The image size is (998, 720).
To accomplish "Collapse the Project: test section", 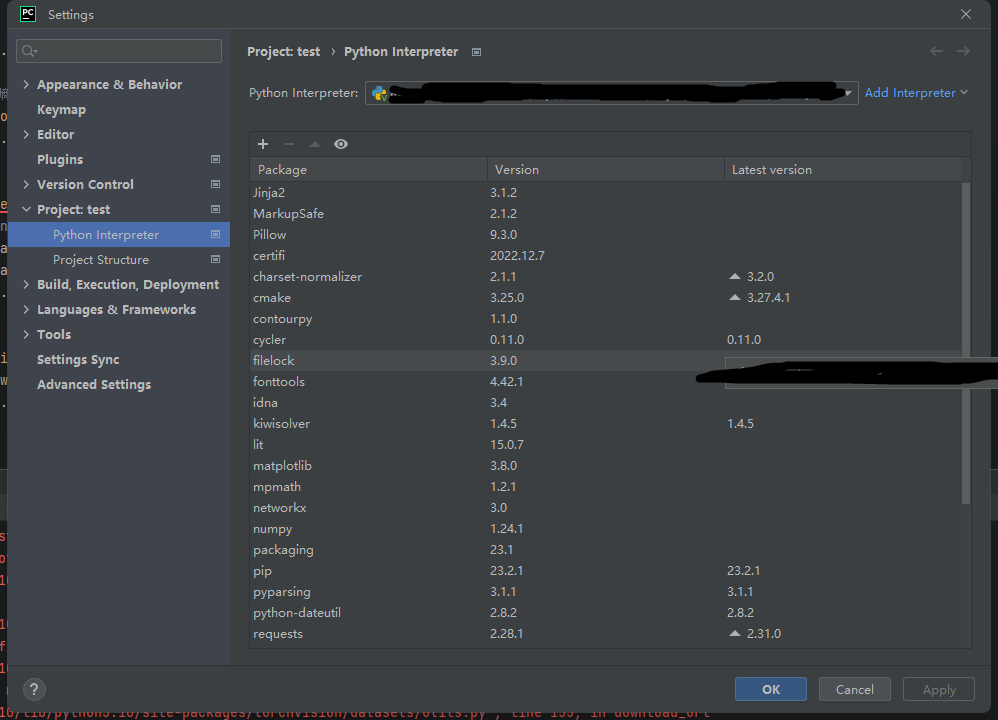I will (26, 209).
